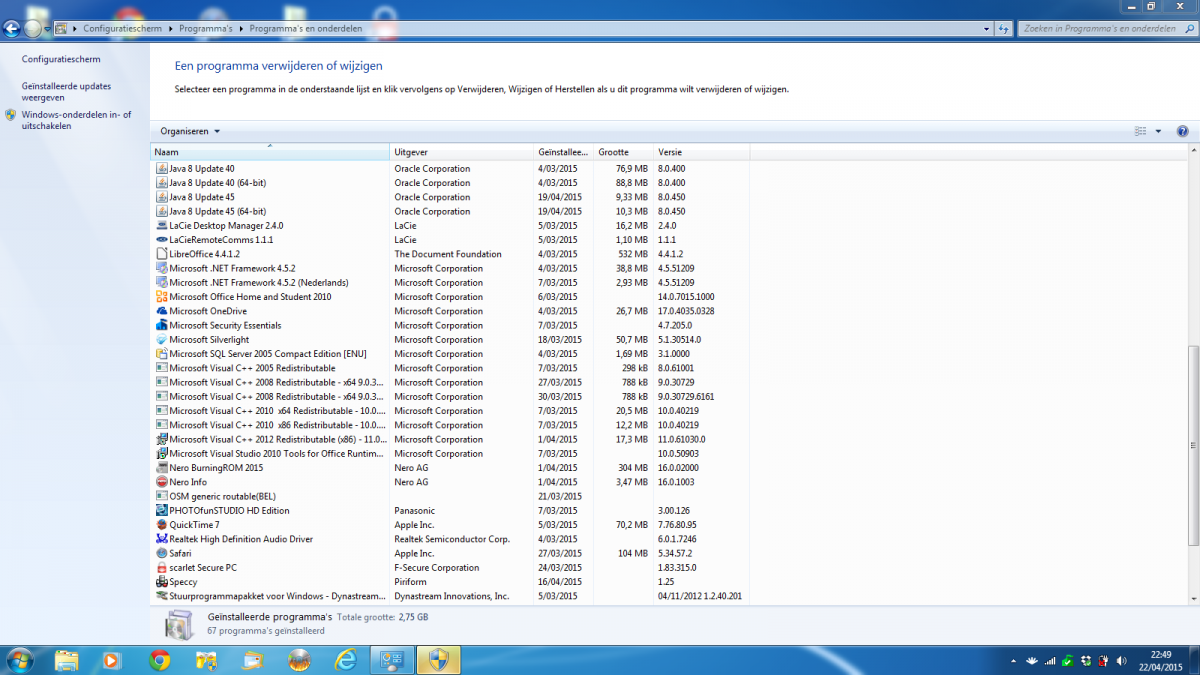Click Microsoft Office Home and Student icon

pos(162,297)
